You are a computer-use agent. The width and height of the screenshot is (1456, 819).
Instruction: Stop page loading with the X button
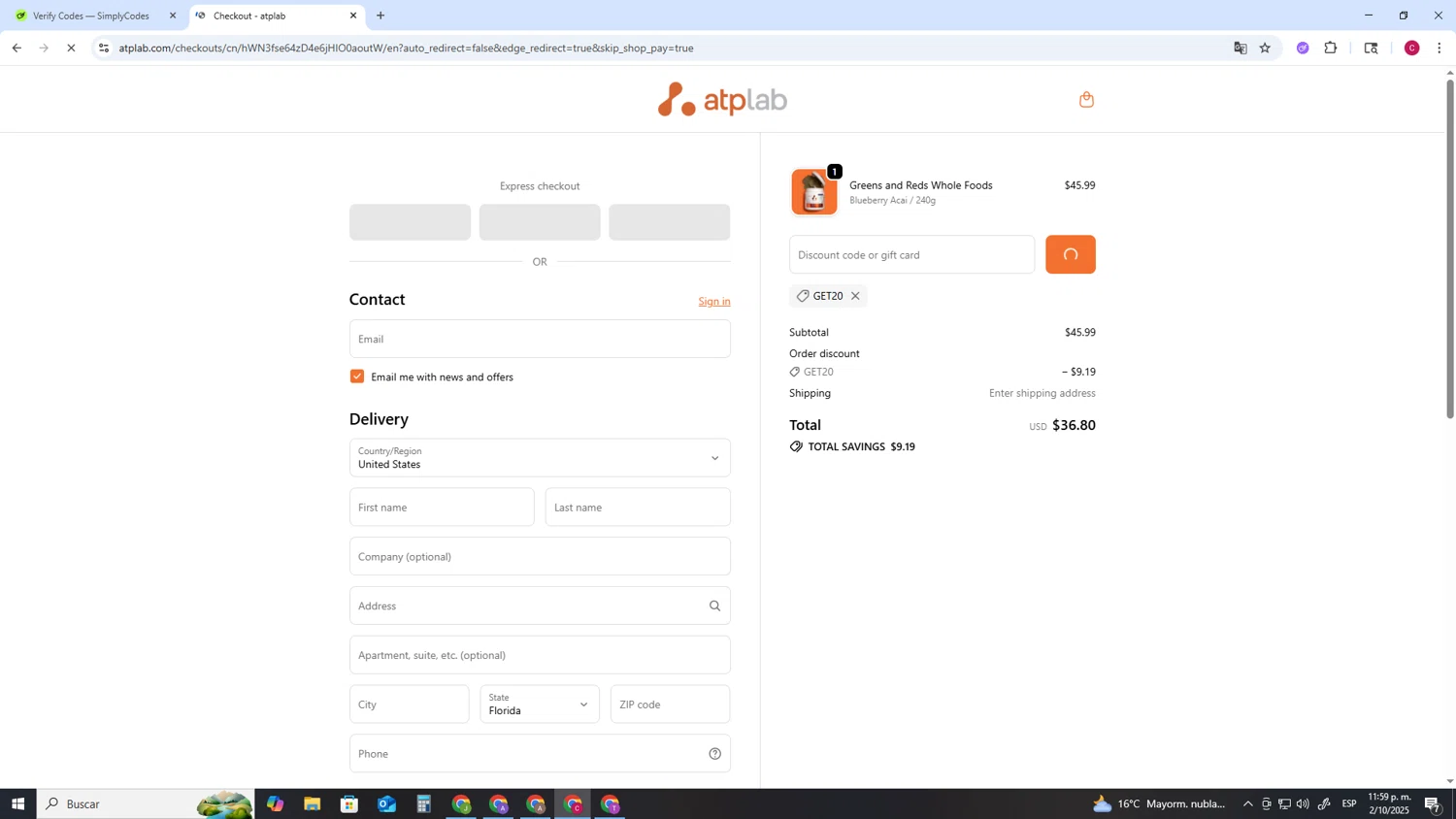tap(71, 48)
